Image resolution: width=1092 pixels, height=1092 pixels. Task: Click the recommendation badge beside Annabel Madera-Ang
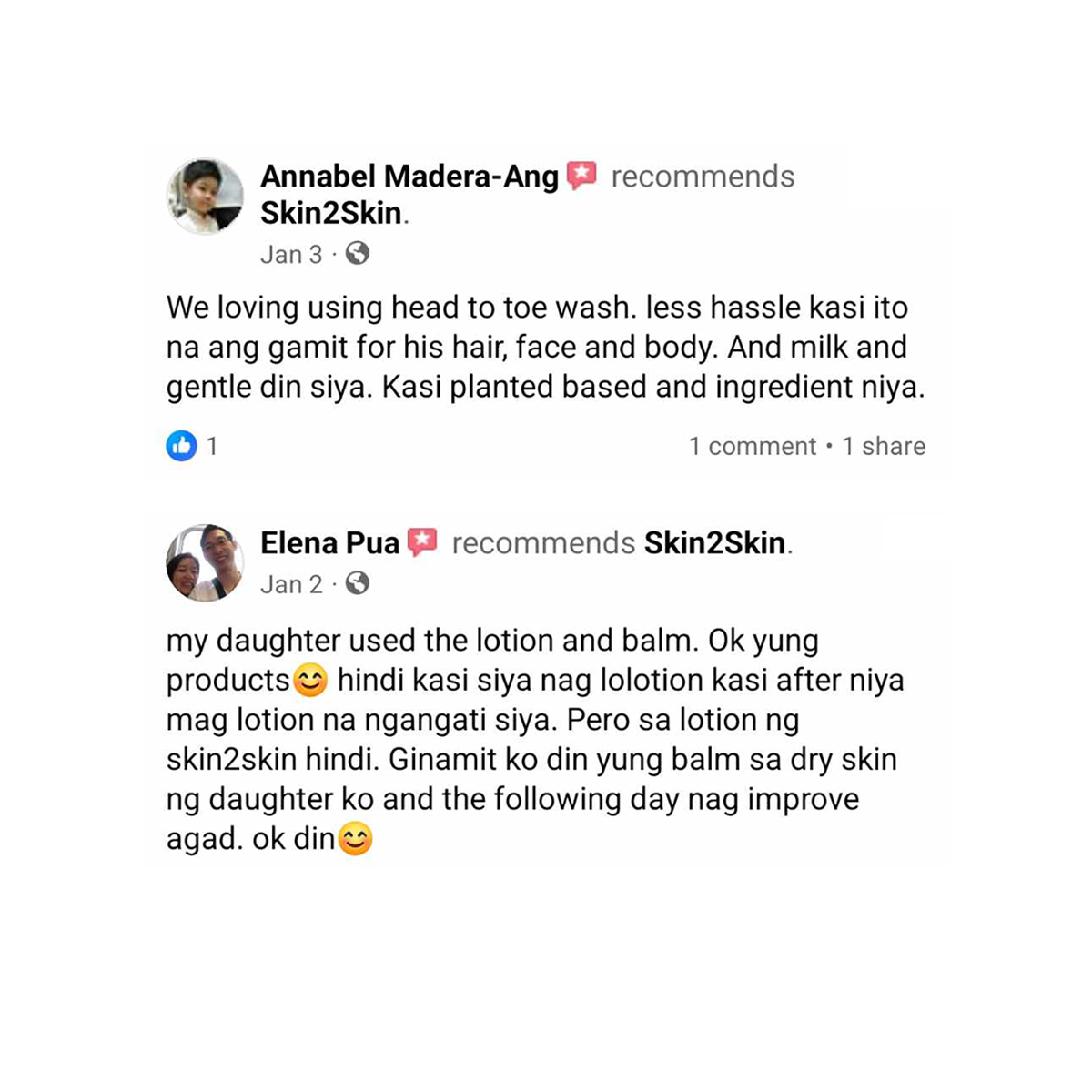tap(581, 175)
